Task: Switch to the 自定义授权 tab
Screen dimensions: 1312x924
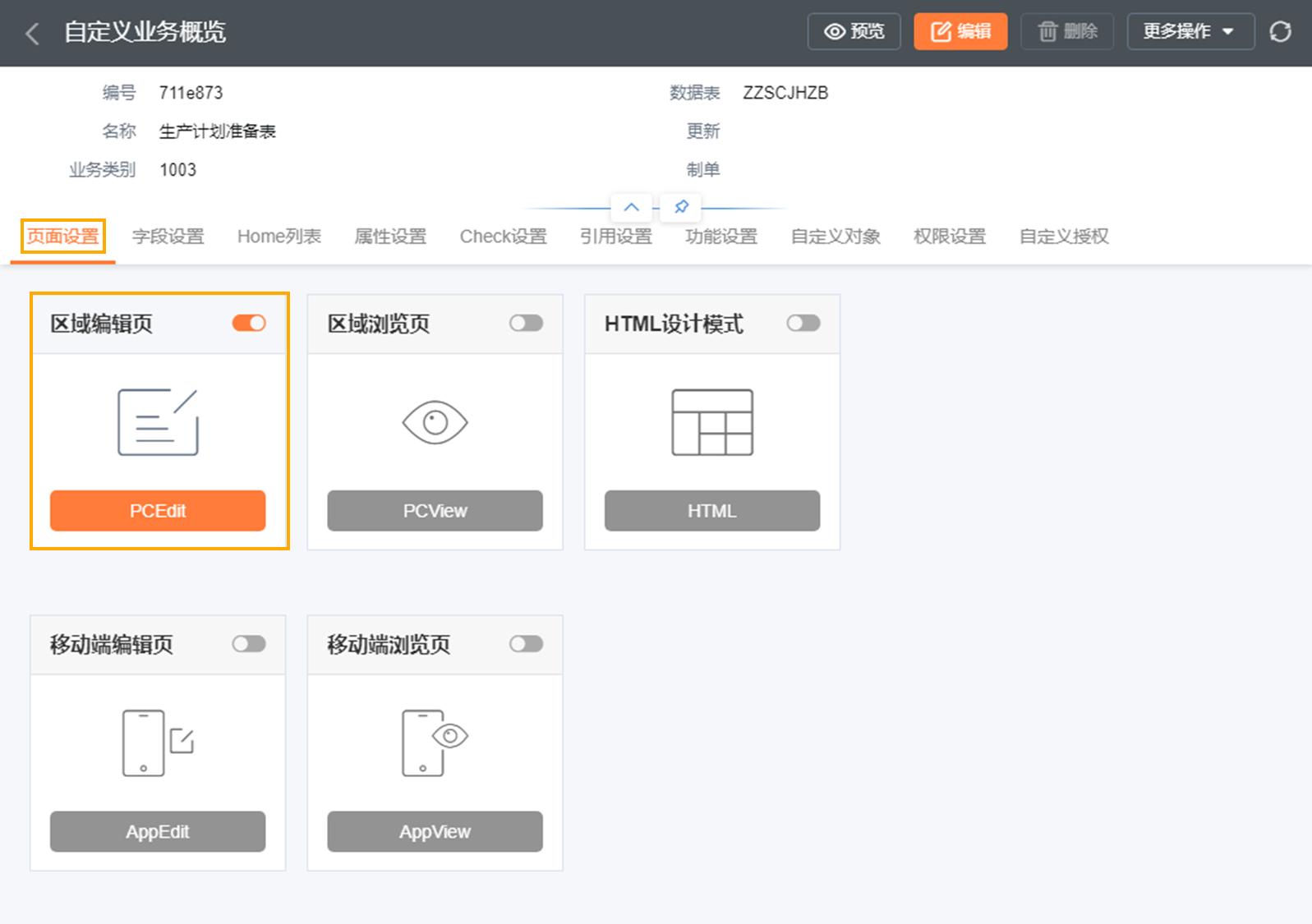Action: (x=1064, y=237)
